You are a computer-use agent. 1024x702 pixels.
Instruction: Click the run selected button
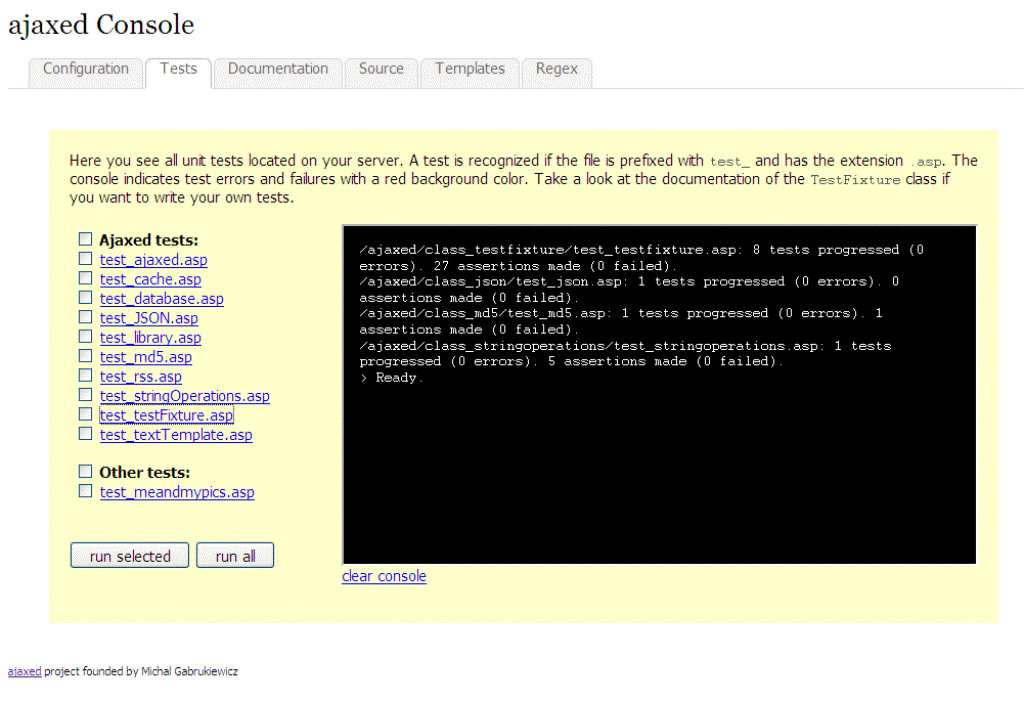(130, 556)
